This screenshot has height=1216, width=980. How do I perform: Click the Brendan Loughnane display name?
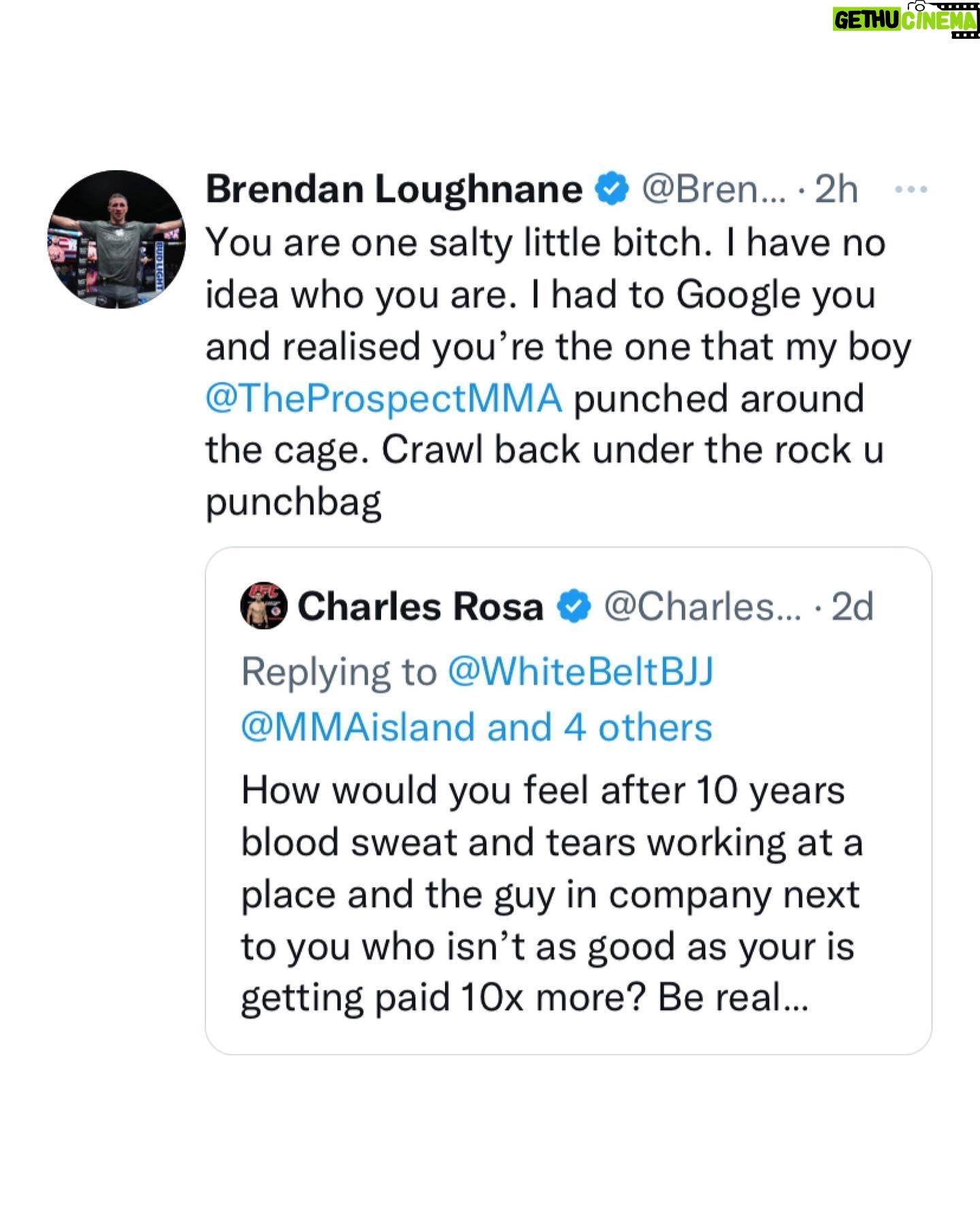pyautogui.click(x=394, y=189)
